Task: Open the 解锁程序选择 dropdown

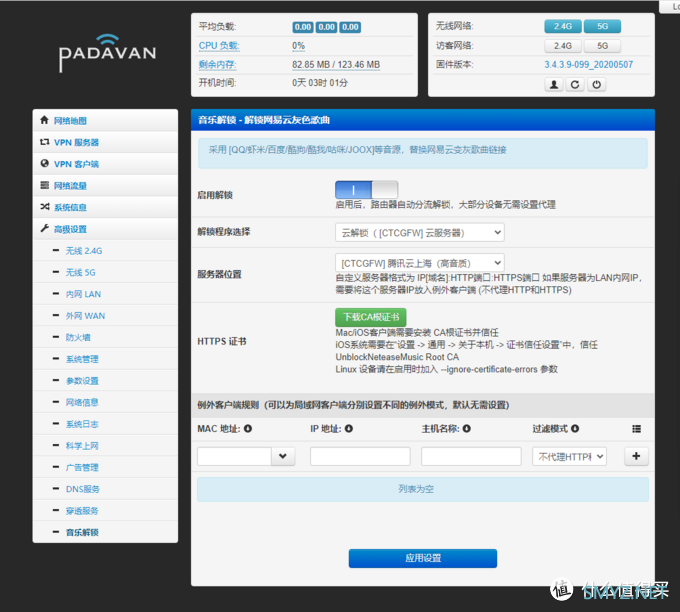Action: [x=419, y=232]
